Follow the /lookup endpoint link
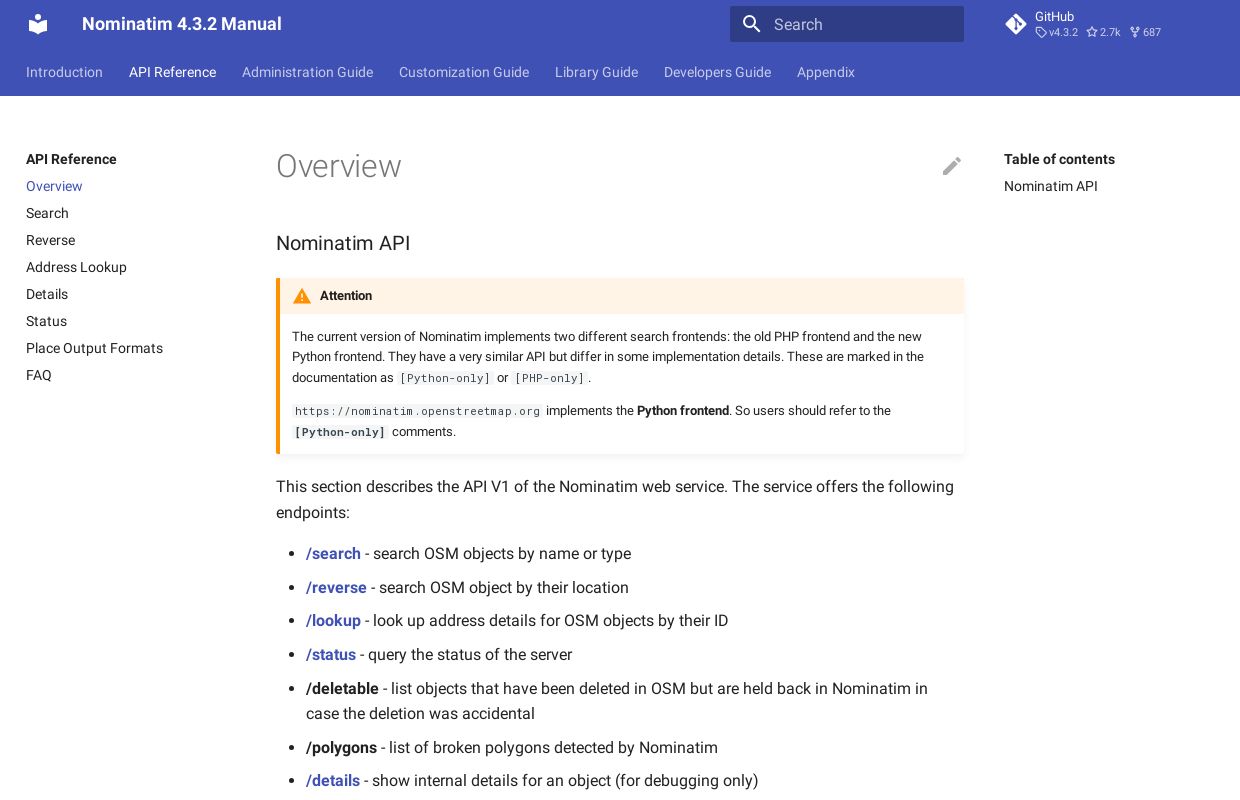Image resolution: width=1240 pixels, height=800 pixels. click(333, 621)
